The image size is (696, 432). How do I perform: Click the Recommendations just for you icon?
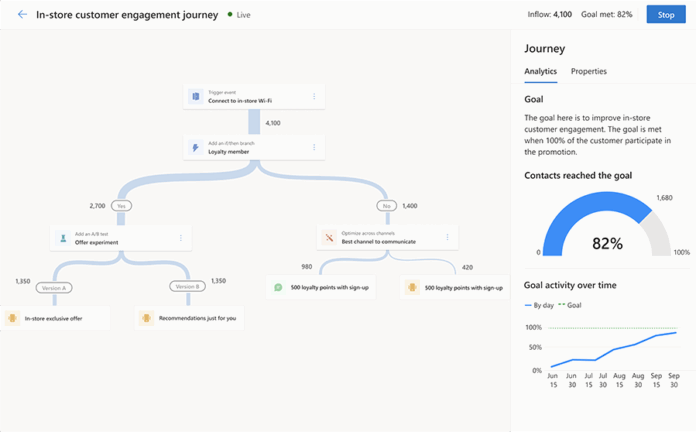pyautogui.click(x=146, y=318)
